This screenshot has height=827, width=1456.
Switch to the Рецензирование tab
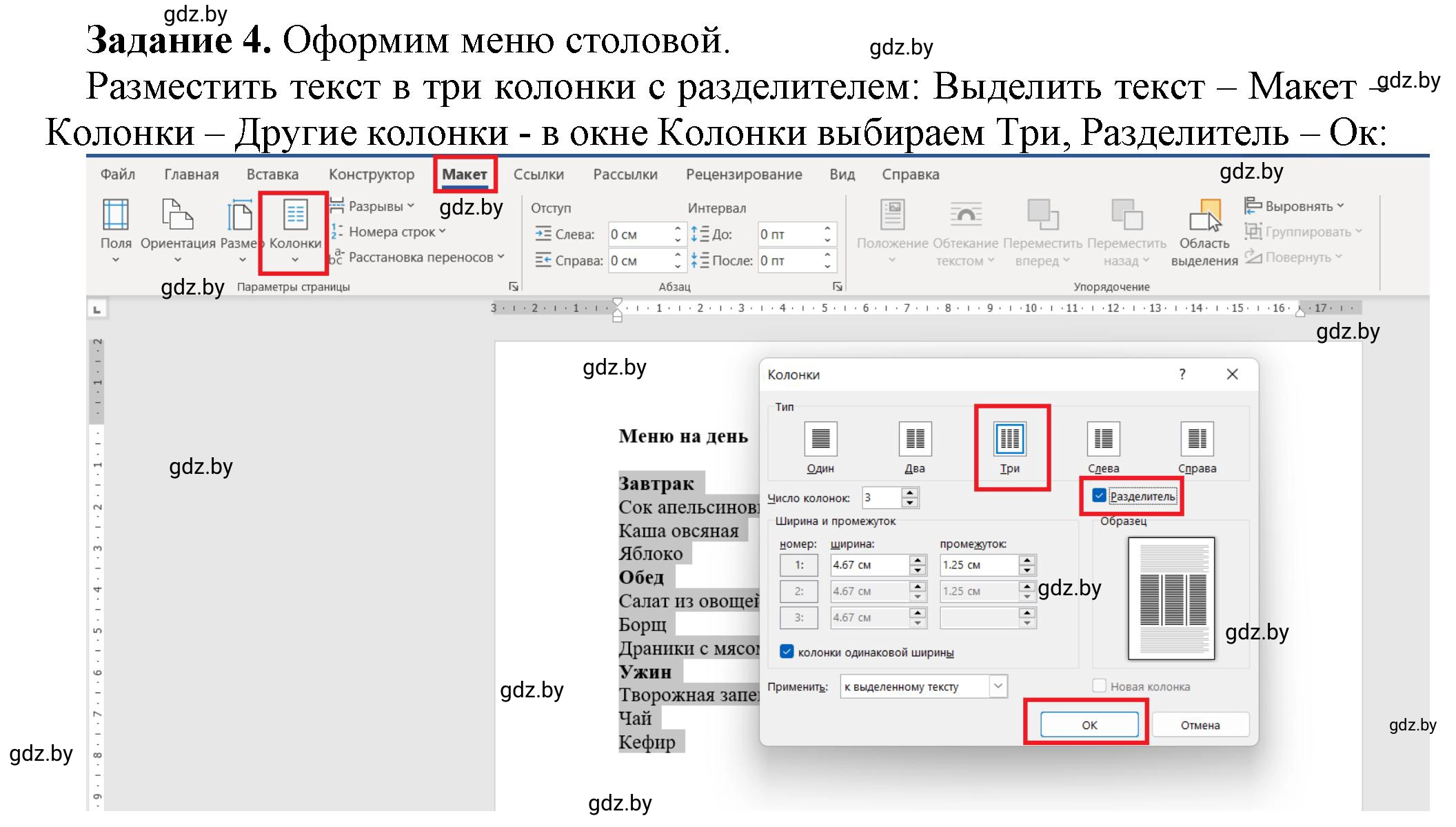click(x=744, y=175)
